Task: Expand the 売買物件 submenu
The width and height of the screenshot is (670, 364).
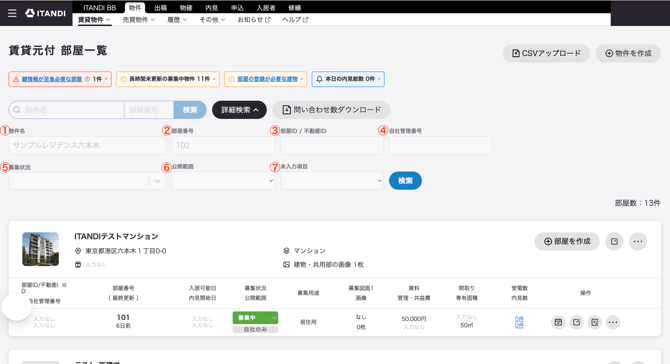Action: (x=138, y=20)
